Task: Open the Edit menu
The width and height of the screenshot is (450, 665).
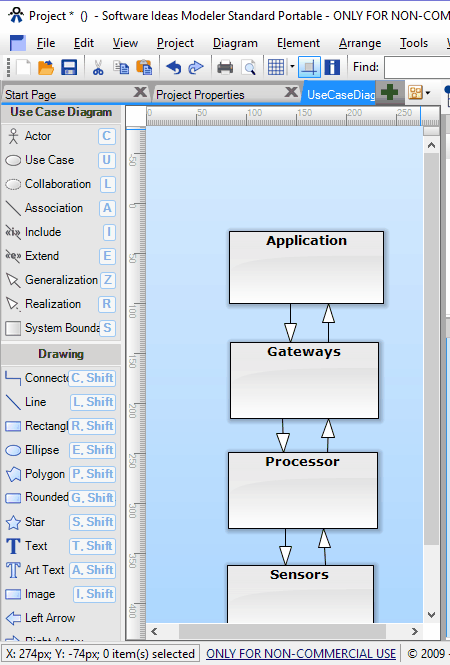Action: pos(84,43)
